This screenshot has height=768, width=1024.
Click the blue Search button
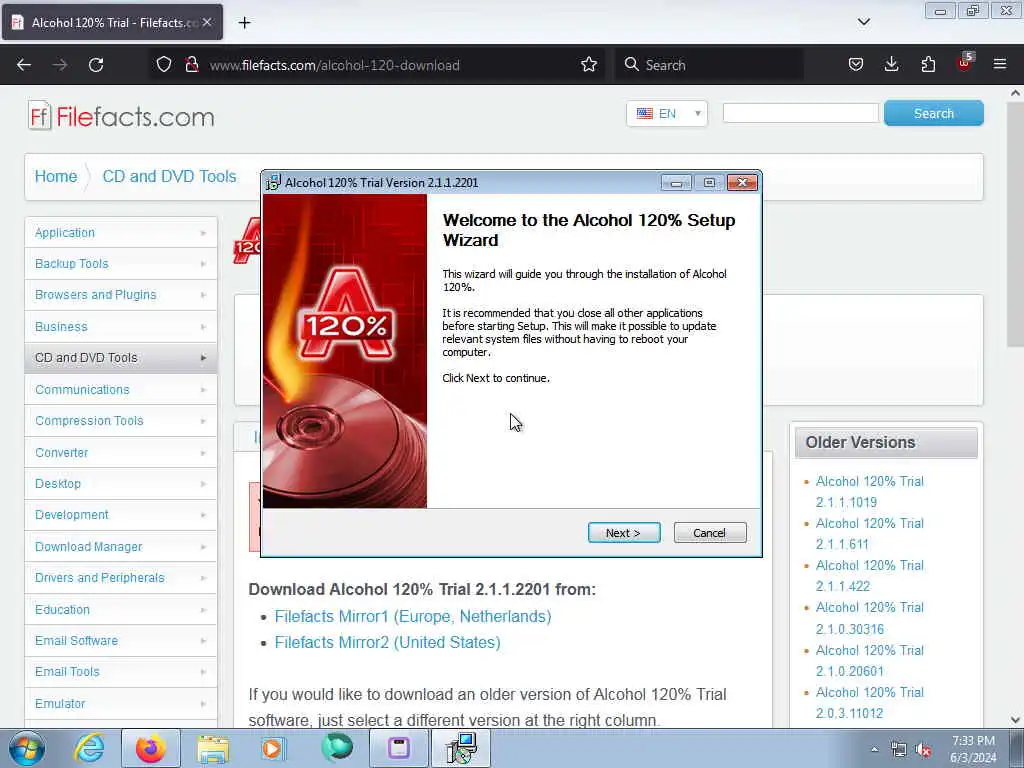pos(933,113)
